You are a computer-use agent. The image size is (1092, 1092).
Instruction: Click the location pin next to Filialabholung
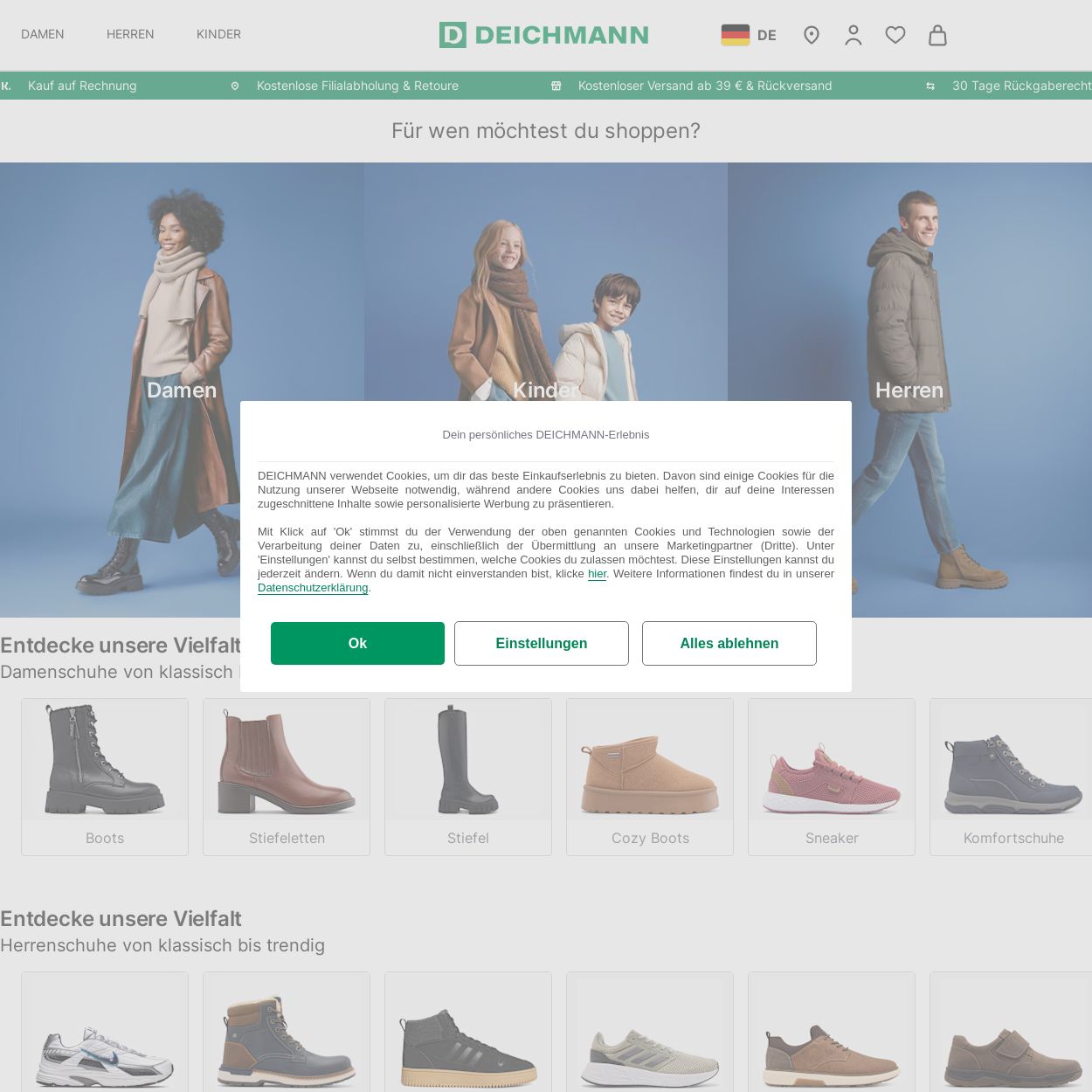[x=234, y=86]
